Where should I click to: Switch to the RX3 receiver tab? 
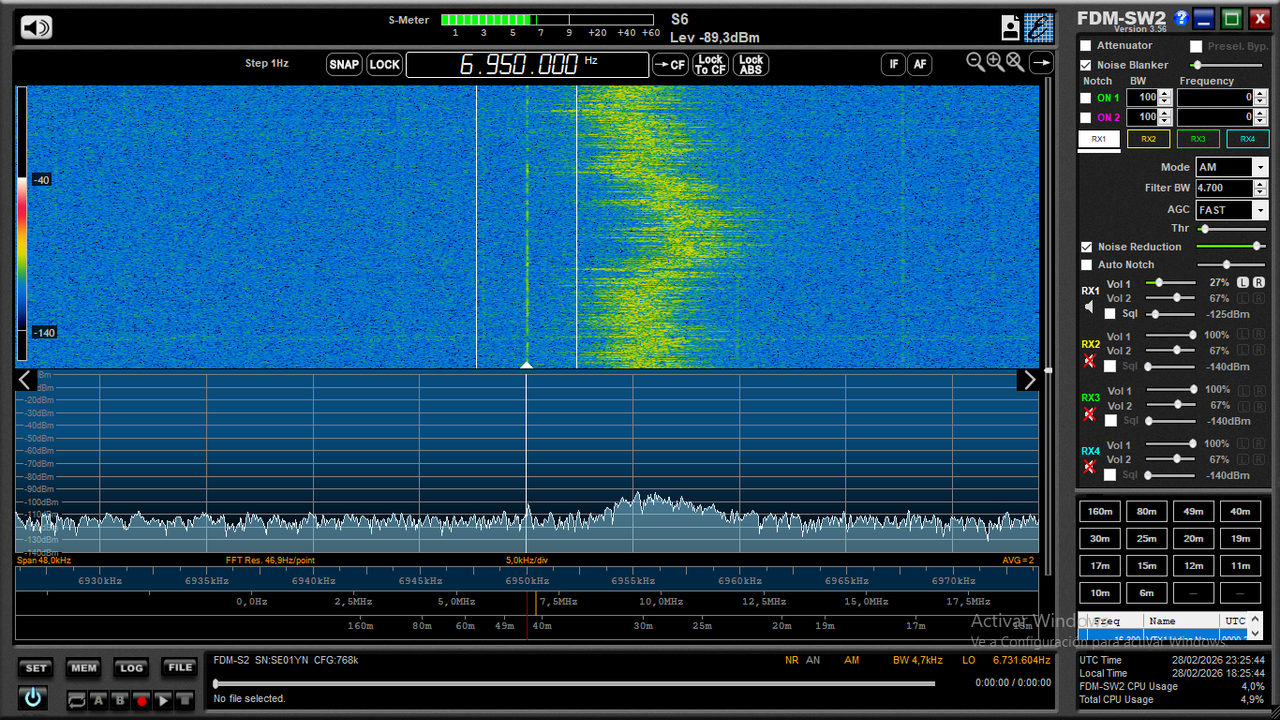point(1198,139)
